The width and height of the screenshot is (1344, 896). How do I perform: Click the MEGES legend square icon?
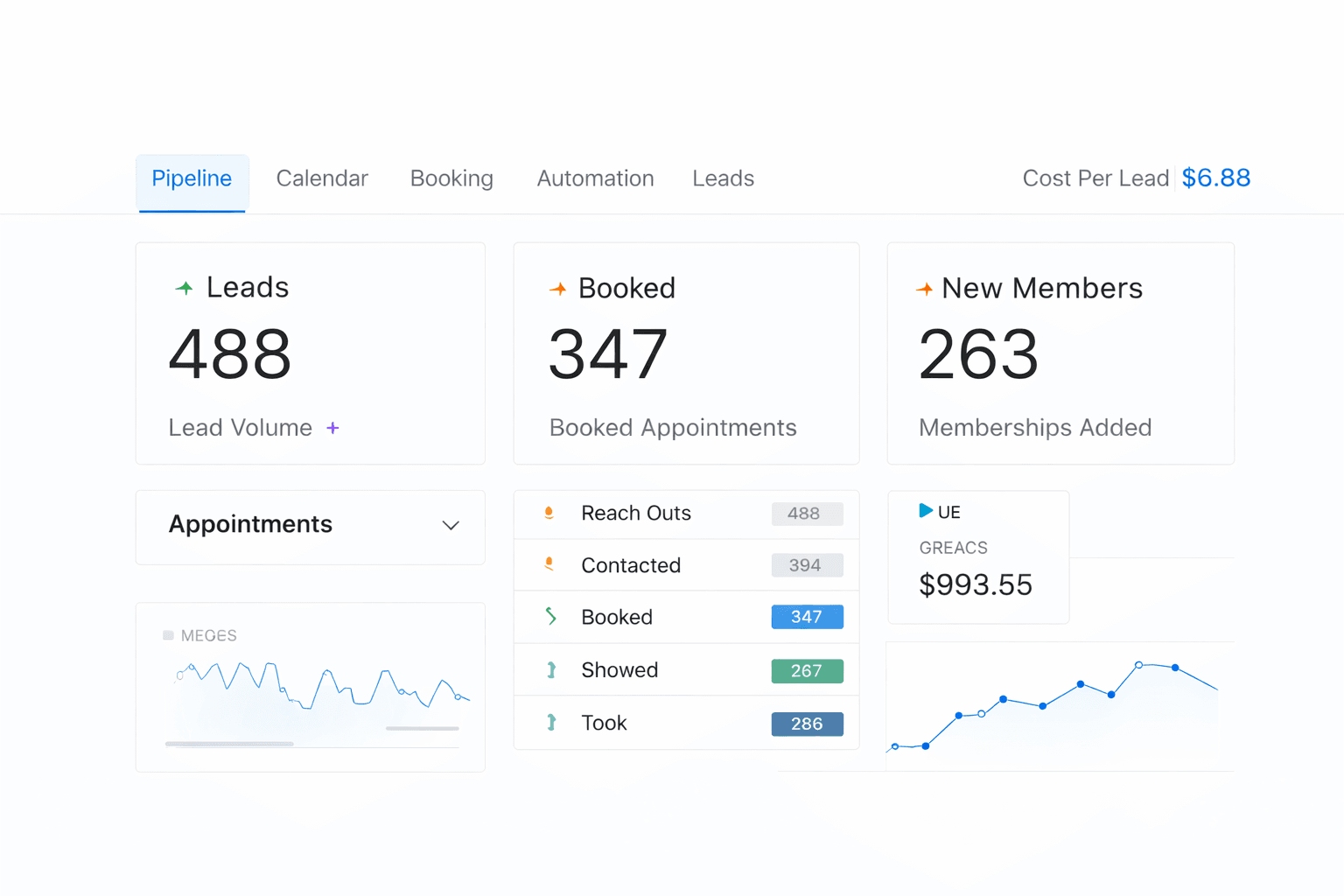[168, 635]
